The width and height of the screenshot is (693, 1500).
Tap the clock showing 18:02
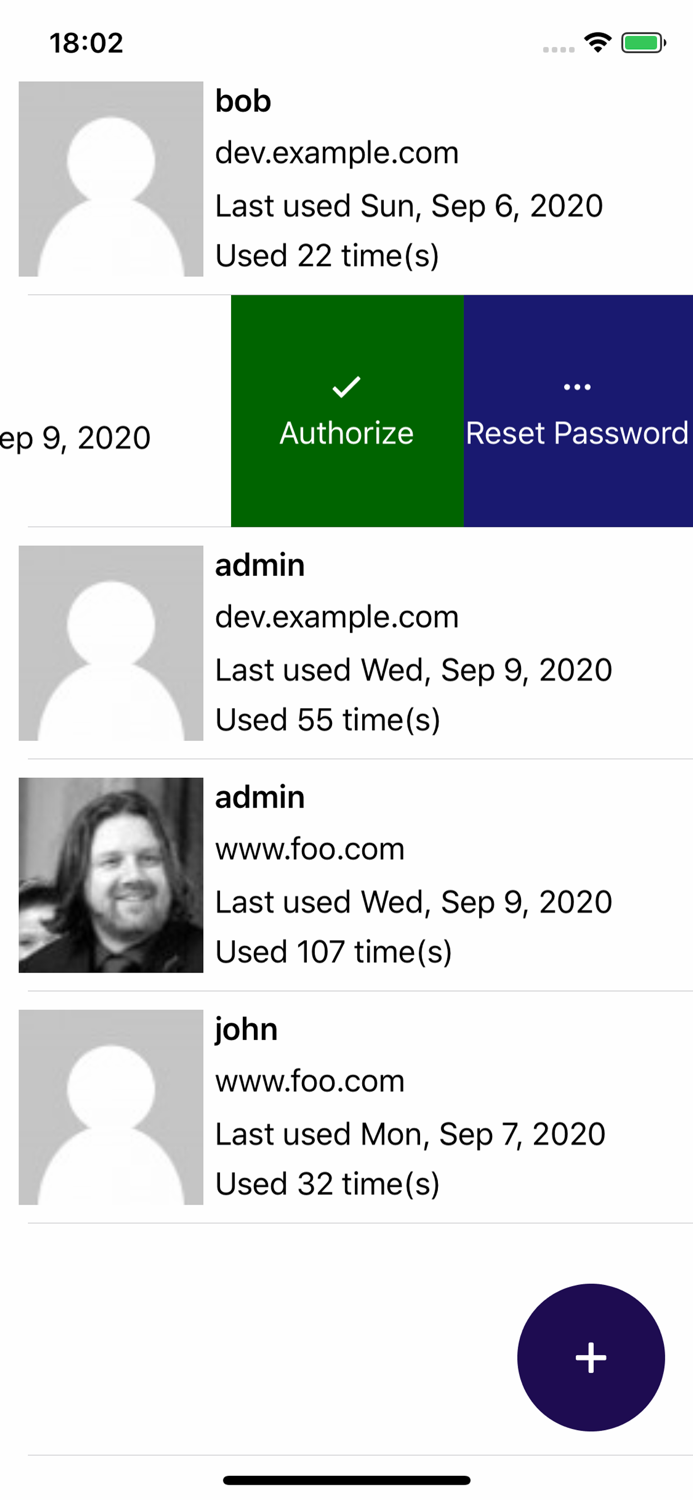click(x=86, y=42)
